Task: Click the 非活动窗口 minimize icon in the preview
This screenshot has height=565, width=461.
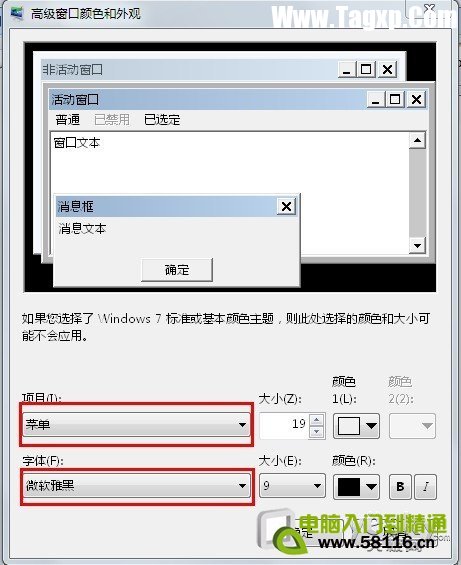Action: (346, 69)
